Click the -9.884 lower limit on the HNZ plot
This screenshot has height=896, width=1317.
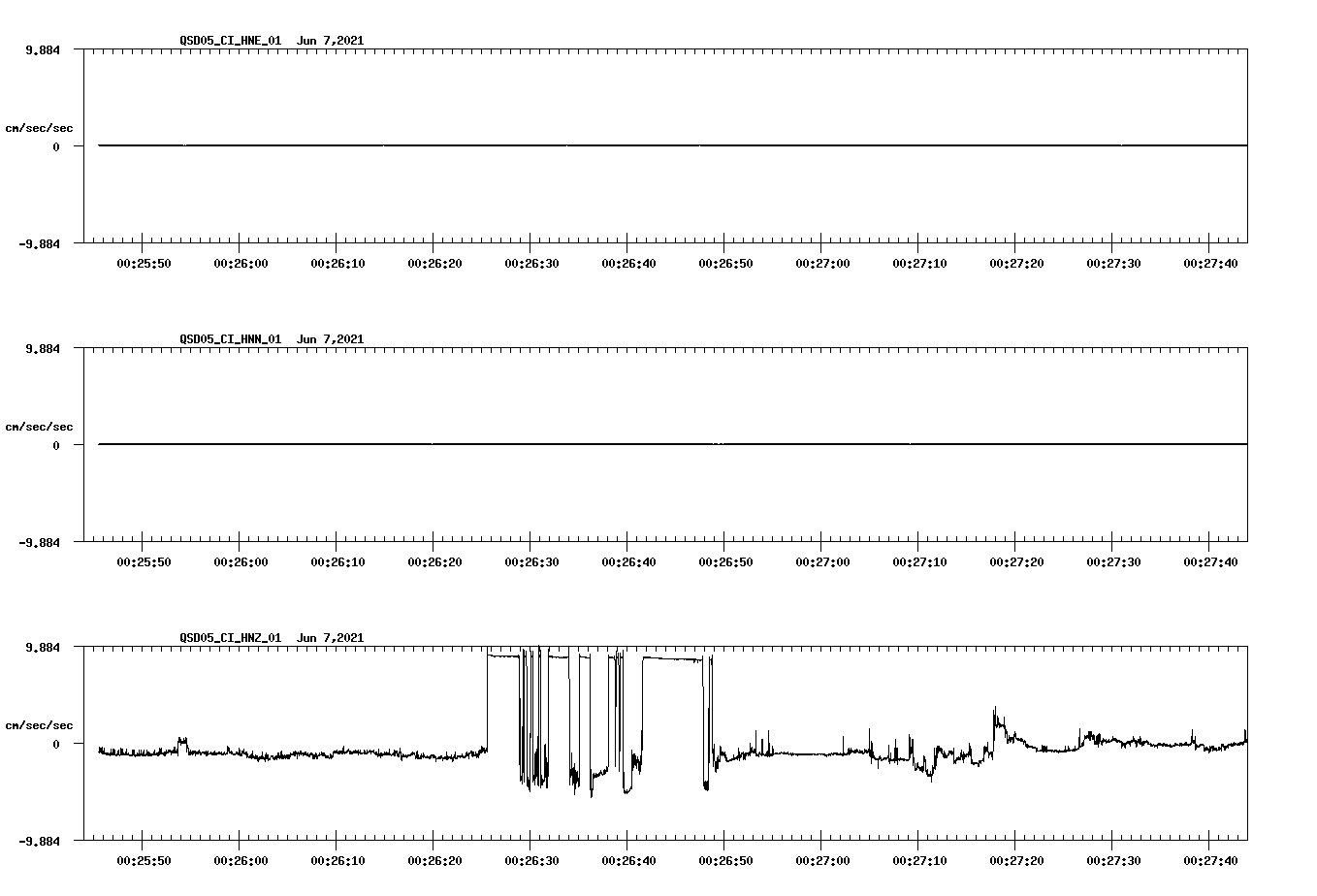(x=39, y=841)
